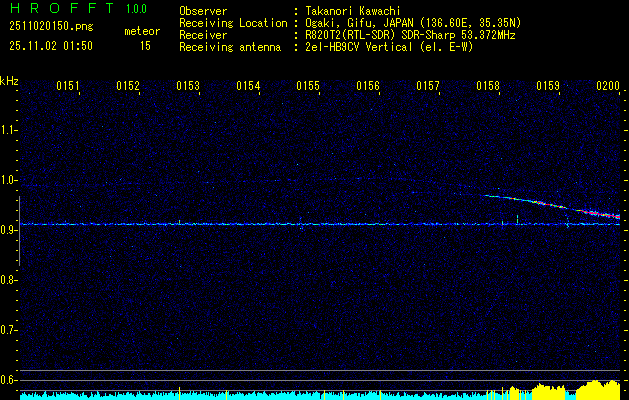
Task: Click the 0151 time marker
Action: 68,87
